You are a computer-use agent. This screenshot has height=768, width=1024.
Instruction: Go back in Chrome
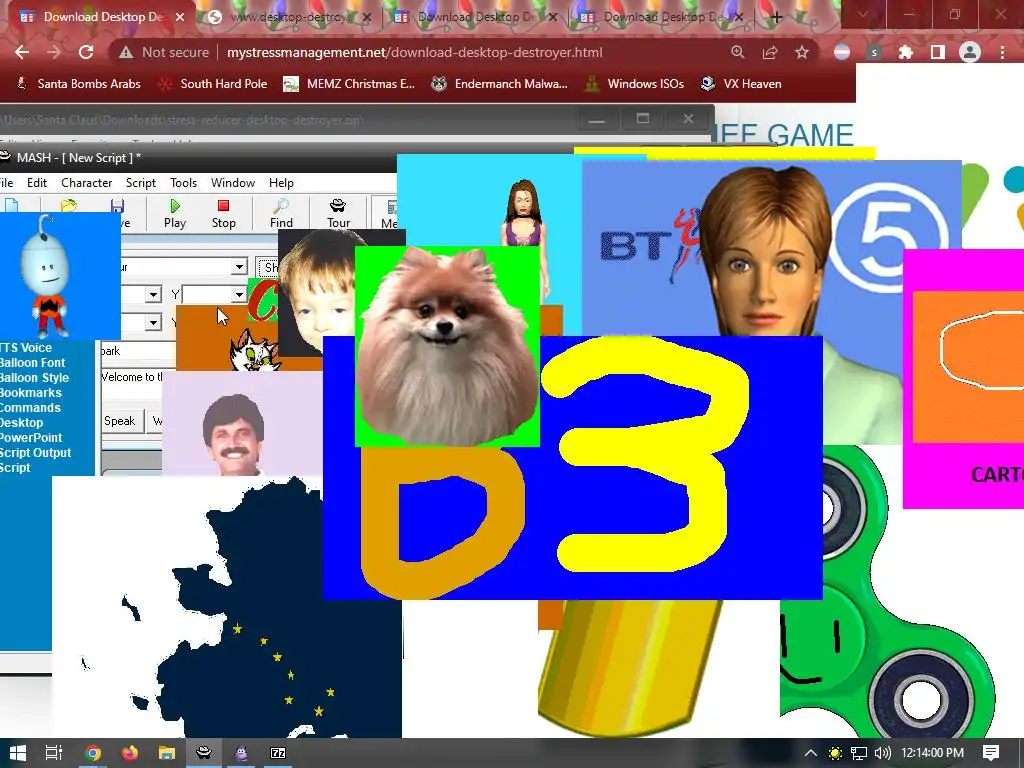click(x=22, y=52)
